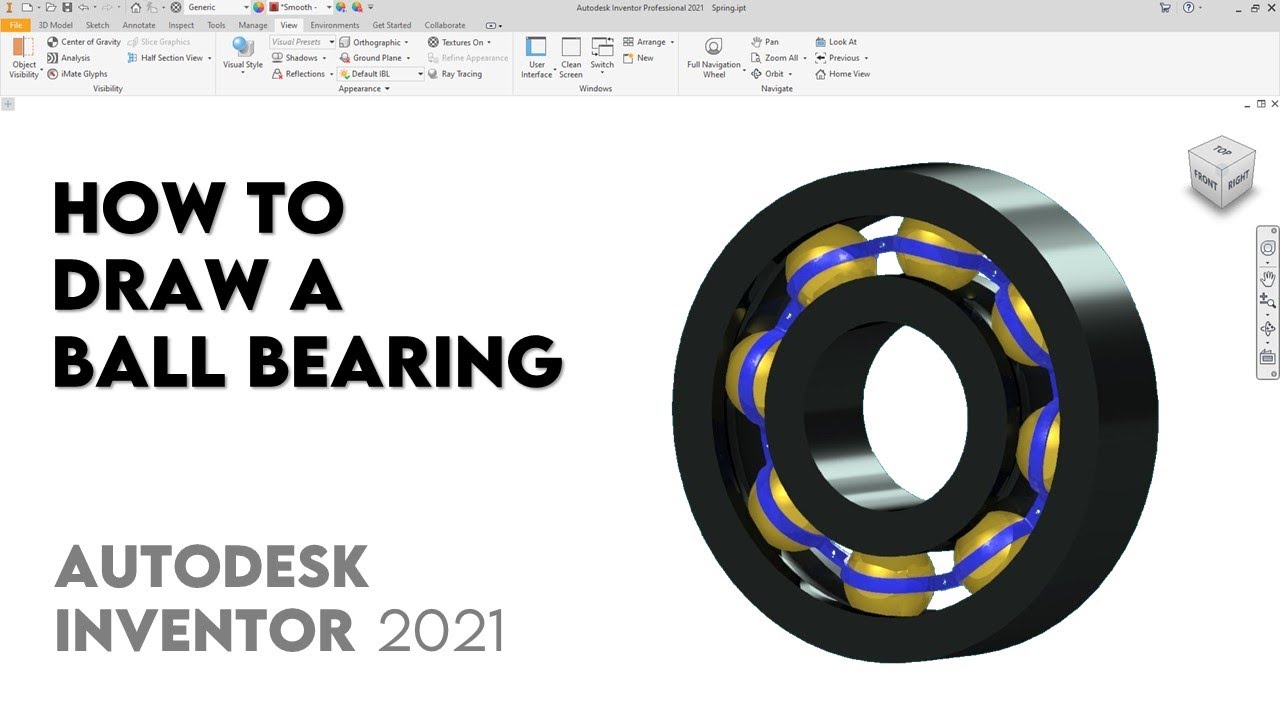Open the Default IBL lighting dropdown
The image size is (1280, 720).
tap(381, 74)
